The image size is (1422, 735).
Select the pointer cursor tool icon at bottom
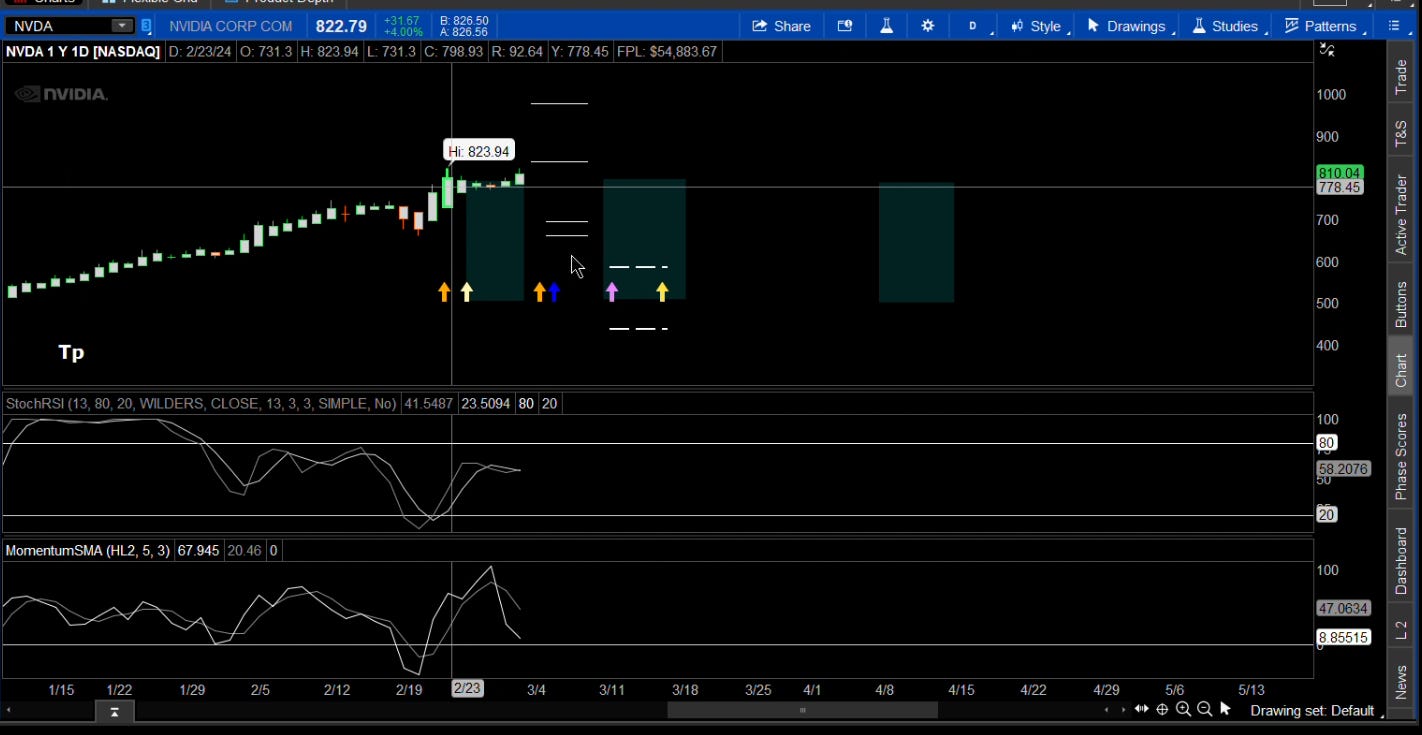(x=1226, y=710)
